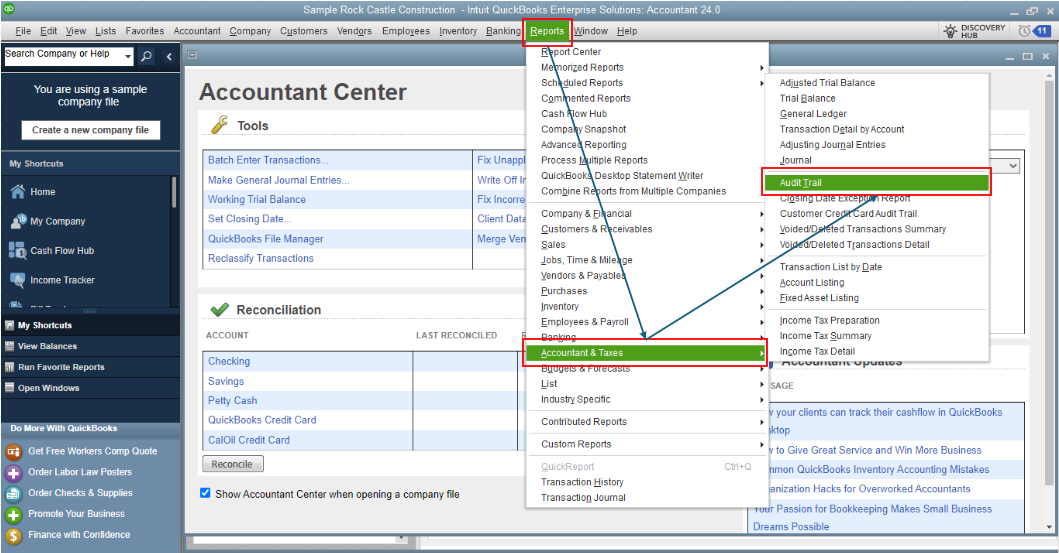The height and width of the screenshot is (553, 1059).
Task: Click Promote Your Business plus icon
Action: point(14,514)
